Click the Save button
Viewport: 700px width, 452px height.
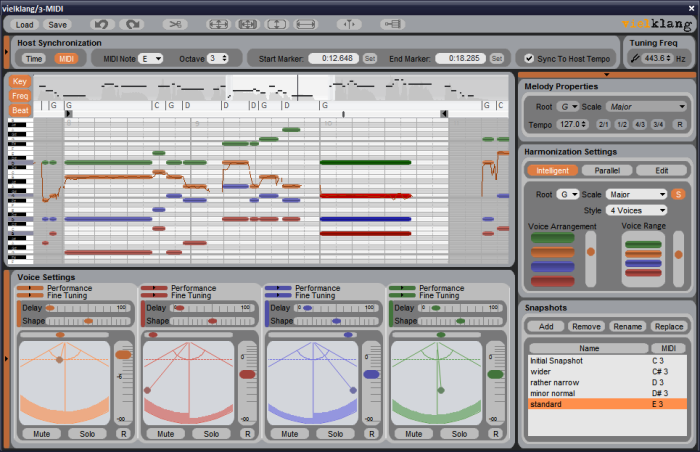point(58,25)
